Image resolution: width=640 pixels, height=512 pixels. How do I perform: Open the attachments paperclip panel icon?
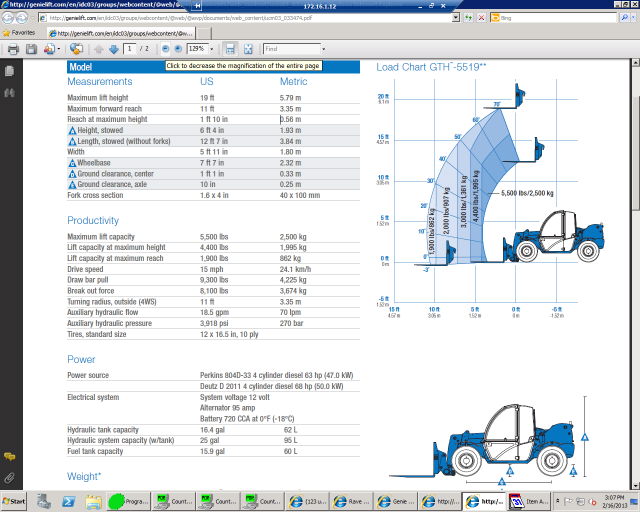9,478
